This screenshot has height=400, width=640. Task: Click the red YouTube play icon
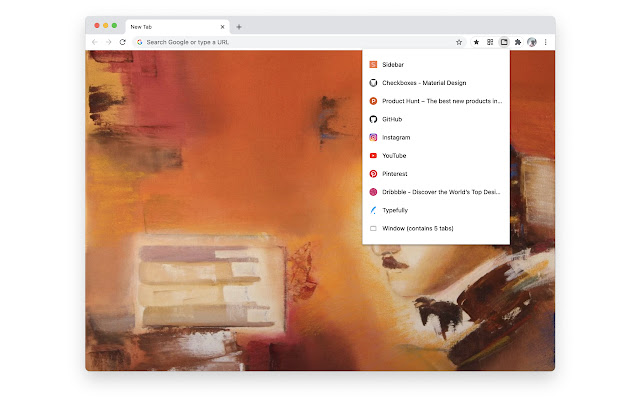(x=373, y=156)
